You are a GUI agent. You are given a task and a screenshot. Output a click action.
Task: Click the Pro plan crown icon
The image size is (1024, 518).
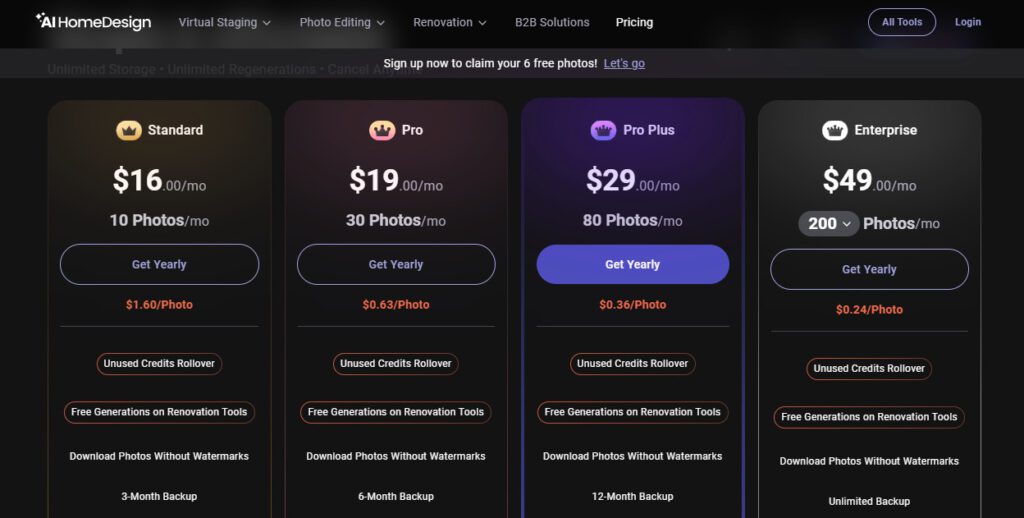(x=381, y=130)
